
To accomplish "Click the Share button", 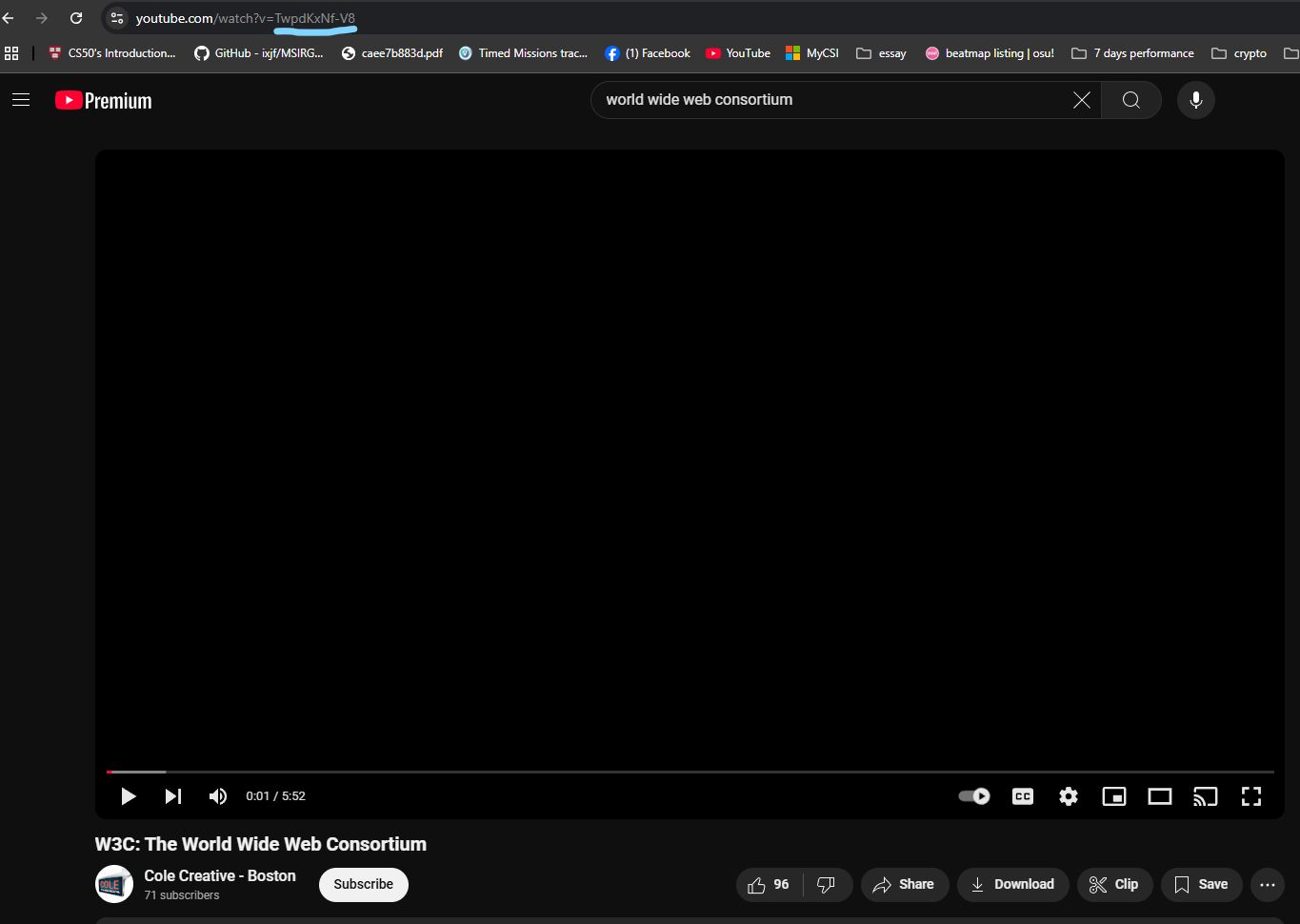I will coord(904,885).
